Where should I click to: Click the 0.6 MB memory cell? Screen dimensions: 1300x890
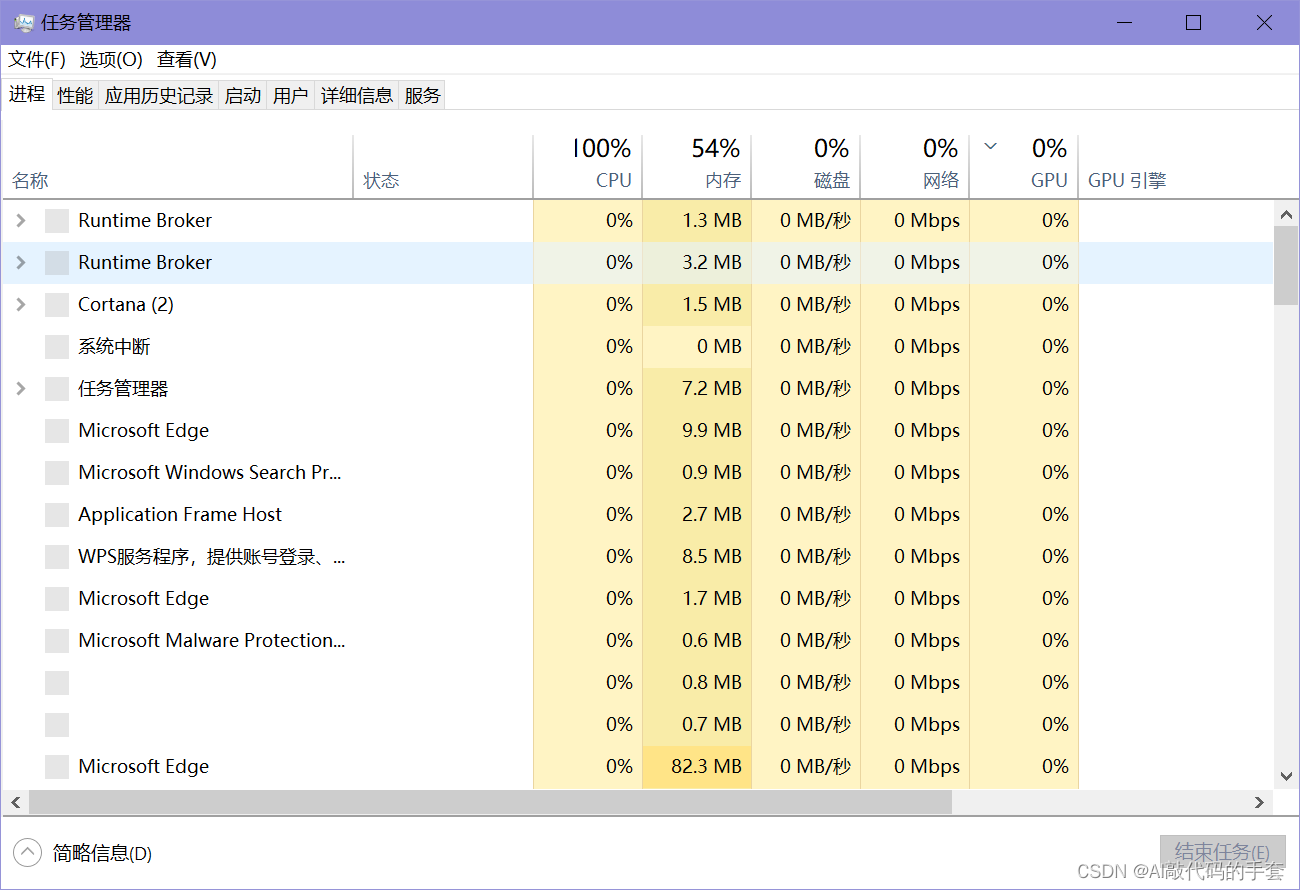[697, 641]
